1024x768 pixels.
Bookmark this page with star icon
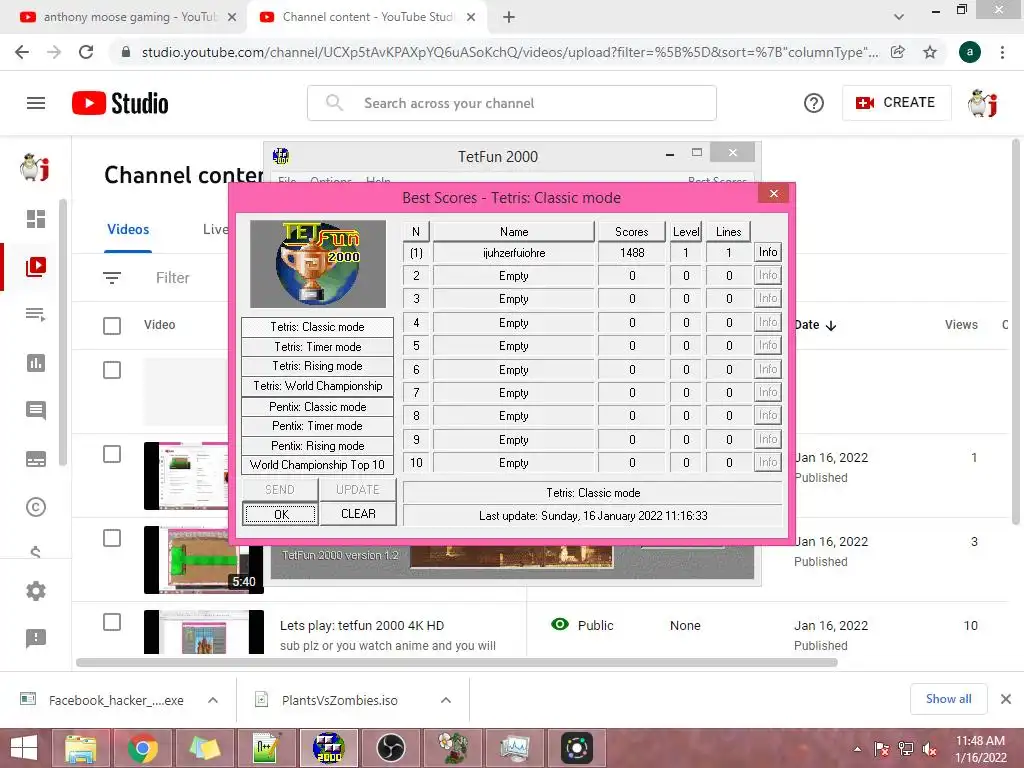tap(930, 52)
